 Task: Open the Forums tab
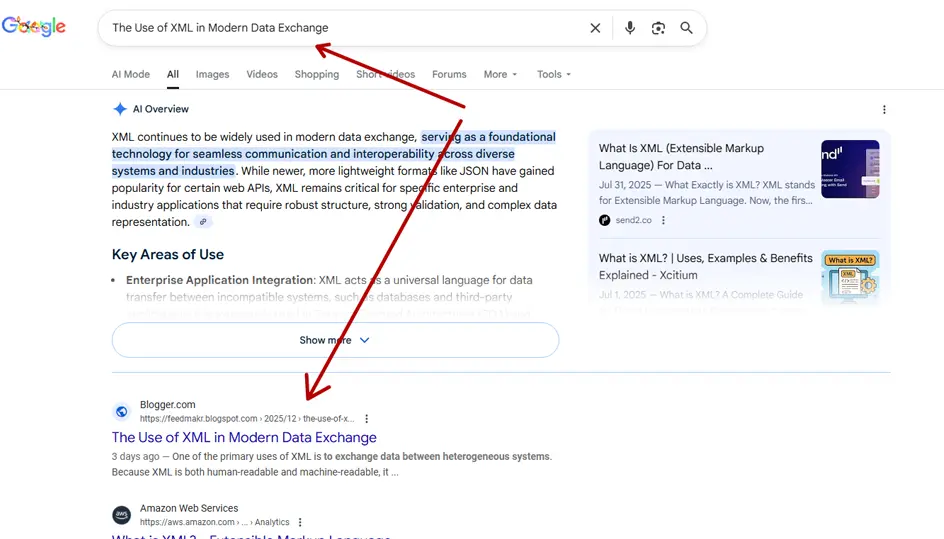click(449, 74)
